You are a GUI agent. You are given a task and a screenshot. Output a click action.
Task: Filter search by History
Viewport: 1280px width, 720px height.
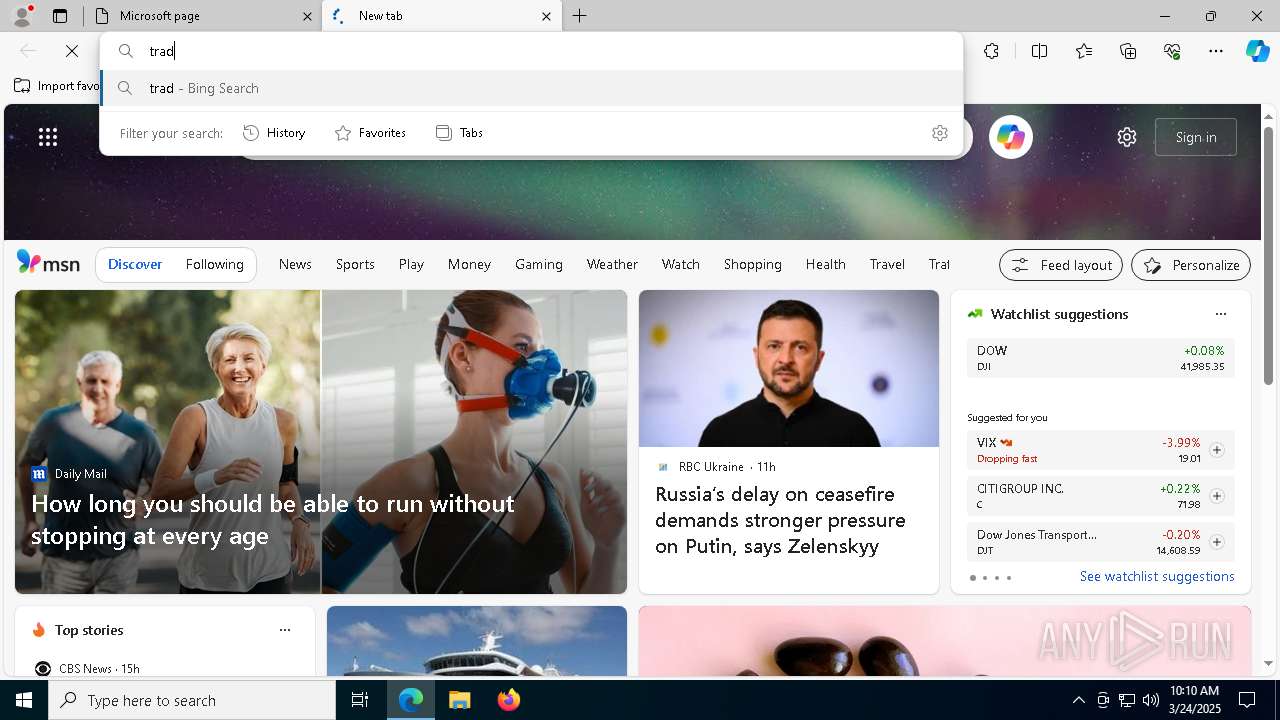pos(274,133)
